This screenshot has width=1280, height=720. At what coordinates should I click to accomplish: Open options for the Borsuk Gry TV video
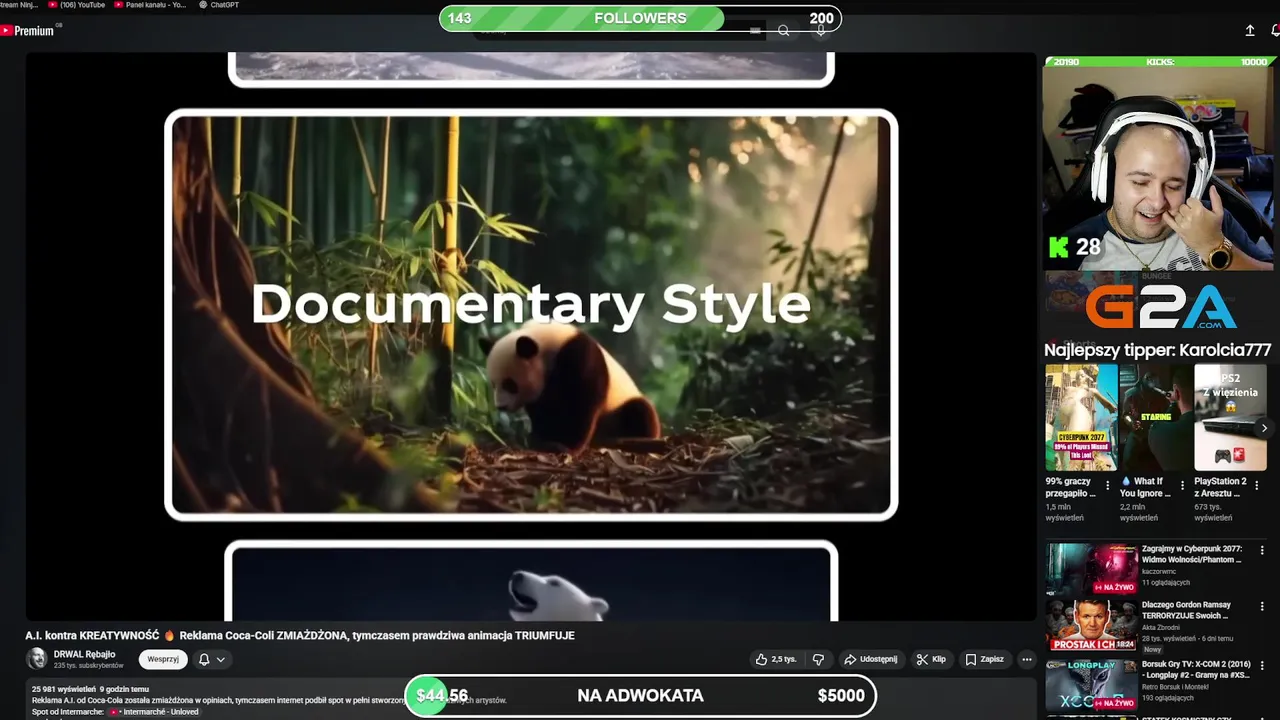(1262, 664)
